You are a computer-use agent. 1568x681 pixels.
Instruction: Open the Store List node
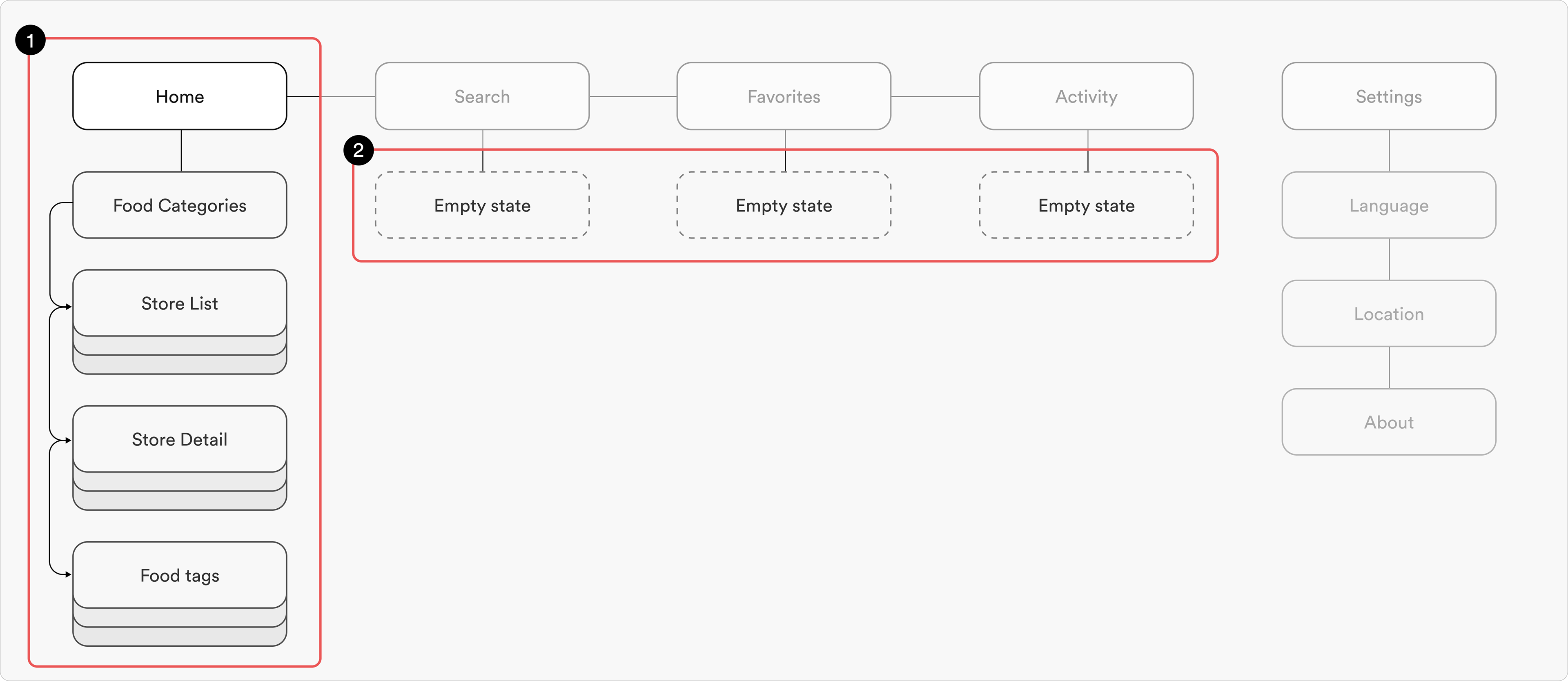pos(180,303)
